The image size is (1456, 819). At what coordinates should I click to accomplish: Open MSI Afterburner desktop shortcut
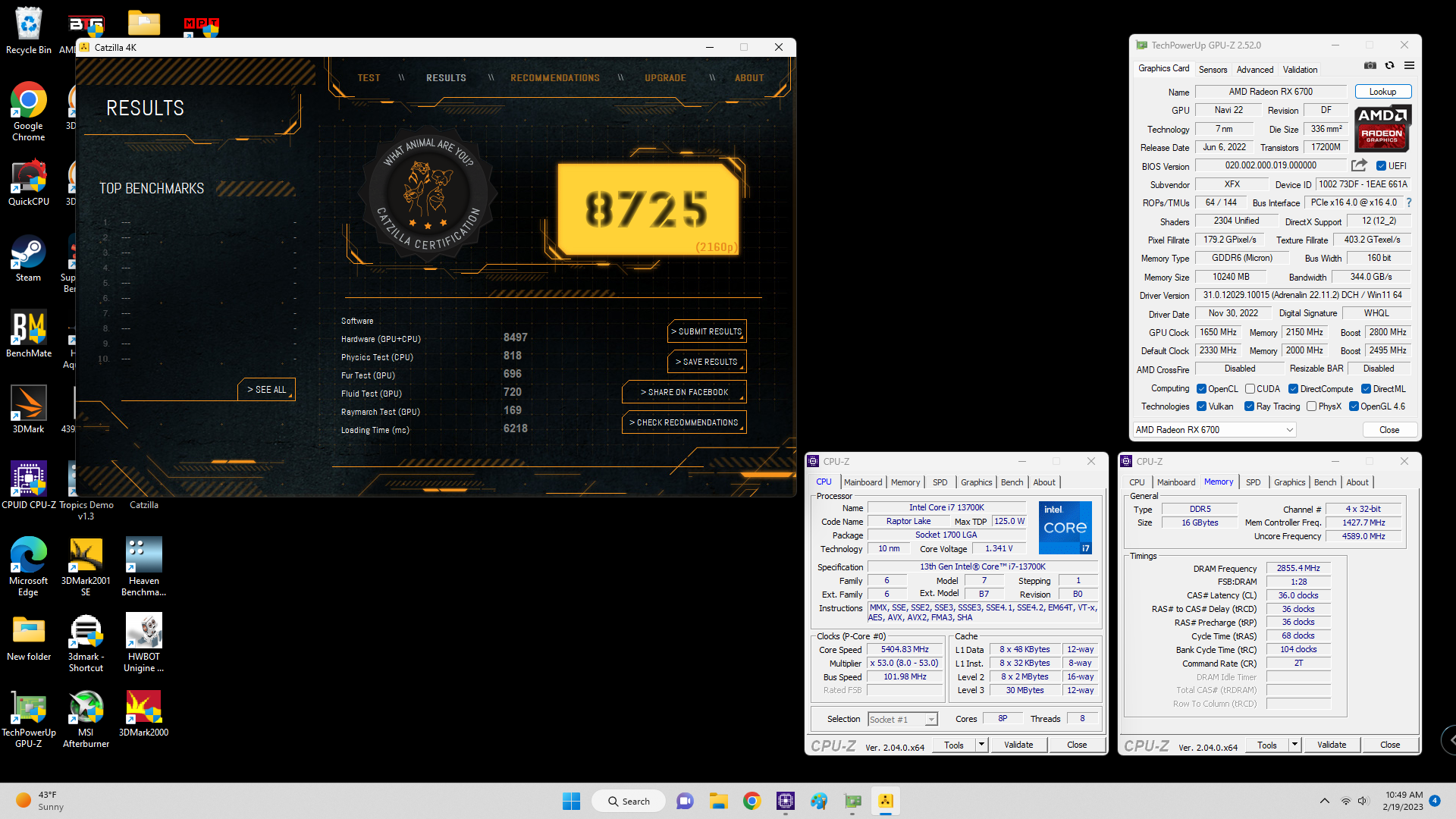click(x=86, y=718)
